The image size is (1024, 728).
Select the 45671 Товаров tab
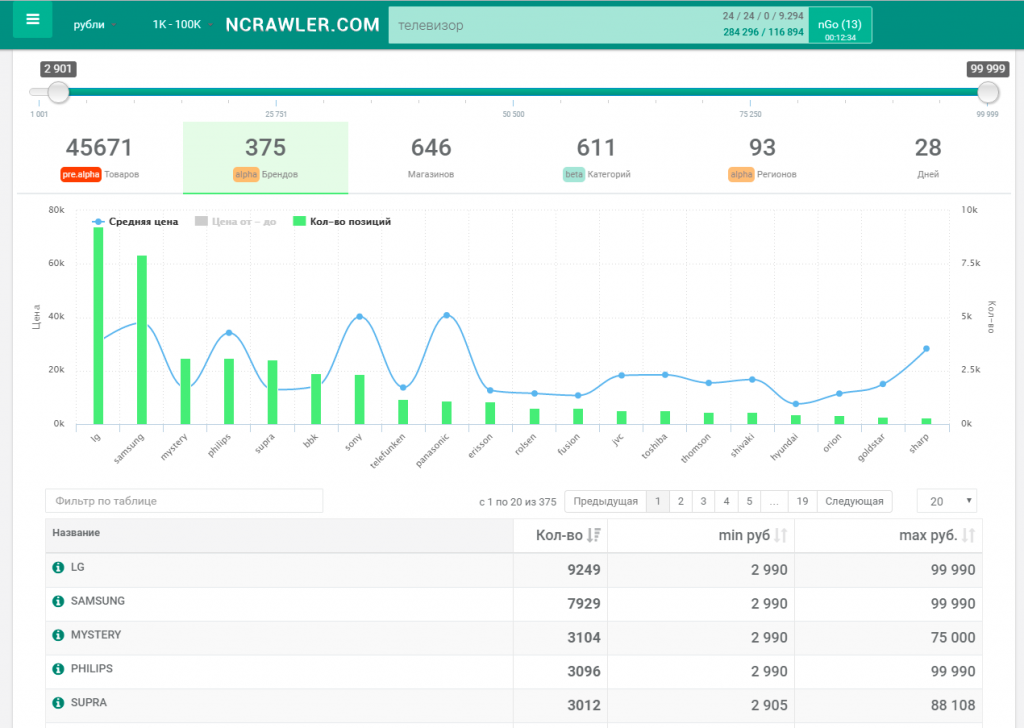tap(99, 157)
